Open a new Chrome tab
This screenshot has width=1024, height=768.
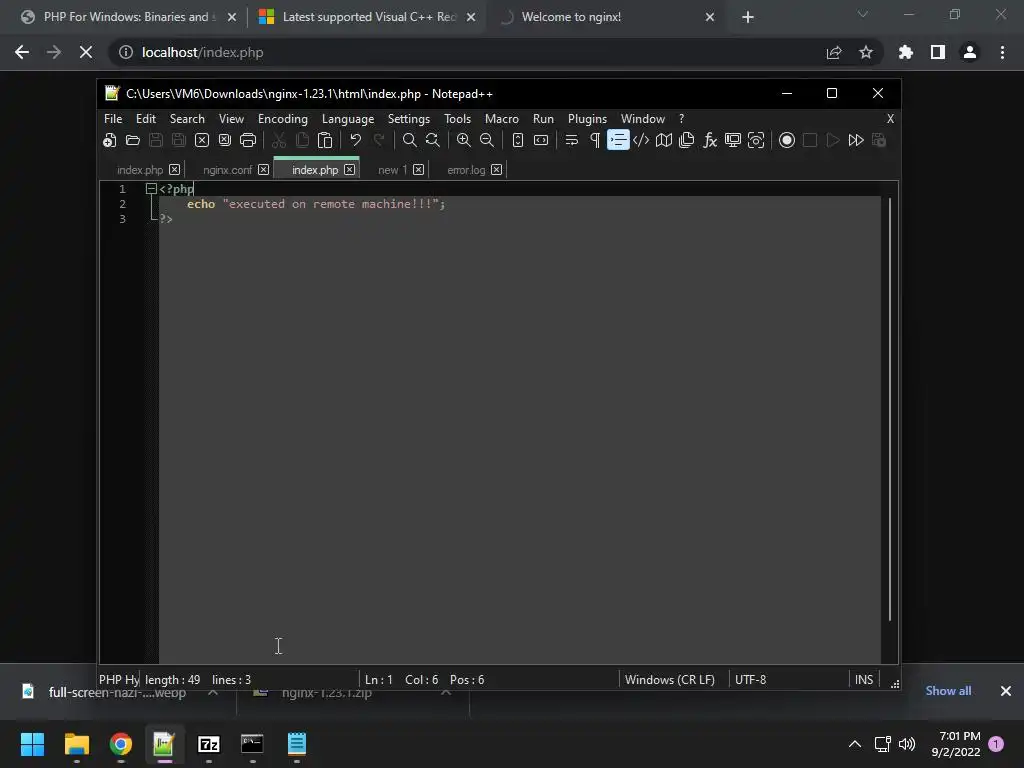[748, 17]
